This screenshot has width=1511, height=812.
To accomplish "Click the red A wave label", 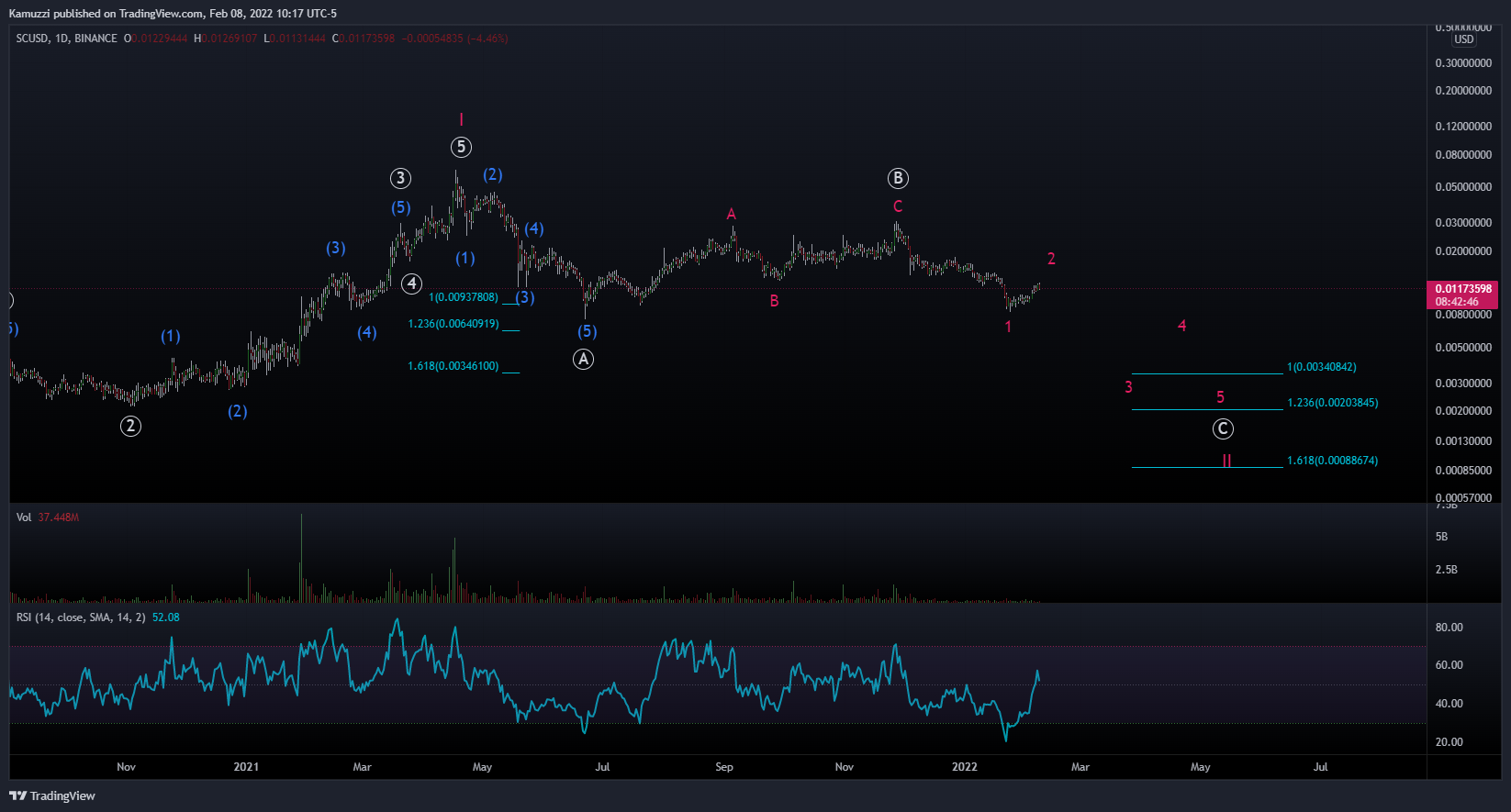I will pos(732,215).
